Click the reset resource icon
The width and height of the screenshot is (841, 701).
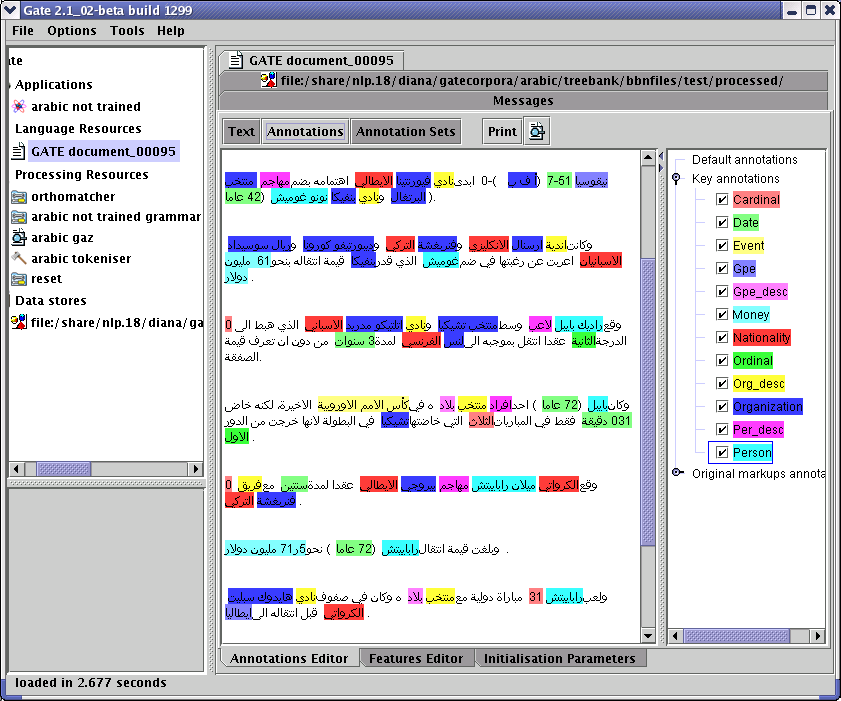point(19,279)
